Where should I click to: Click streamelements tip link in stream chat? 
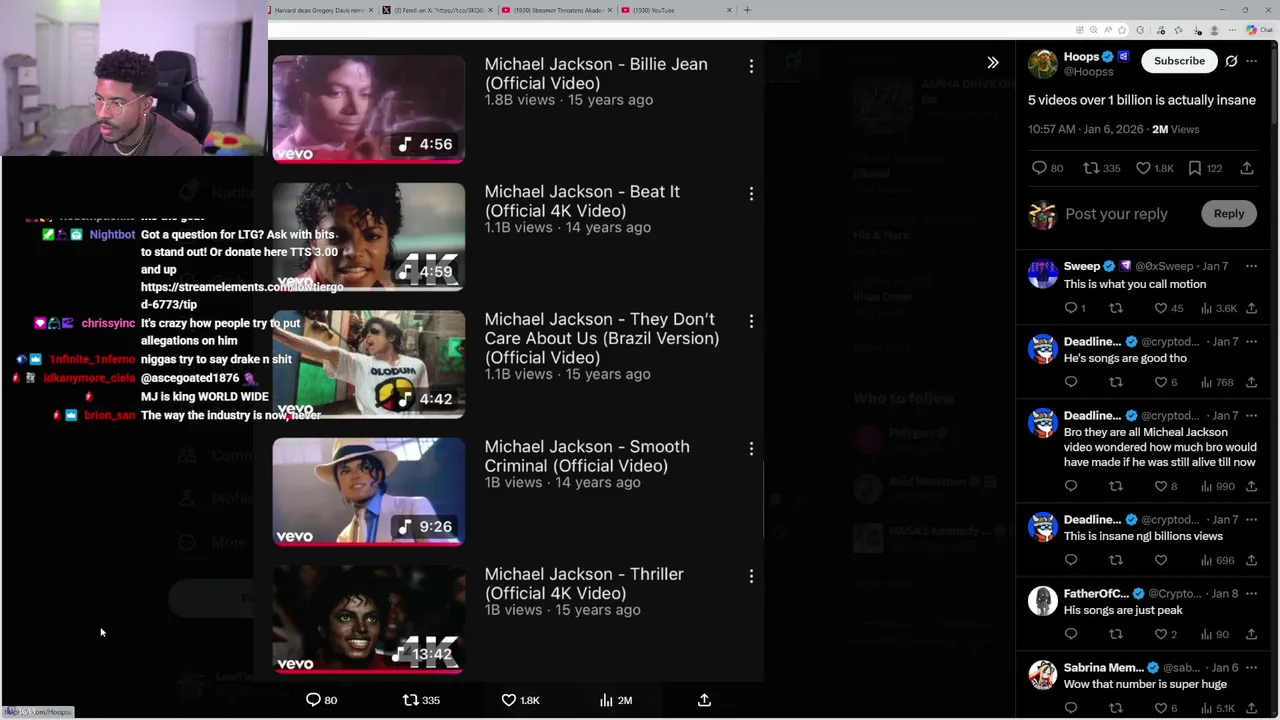tap(242, 295)
